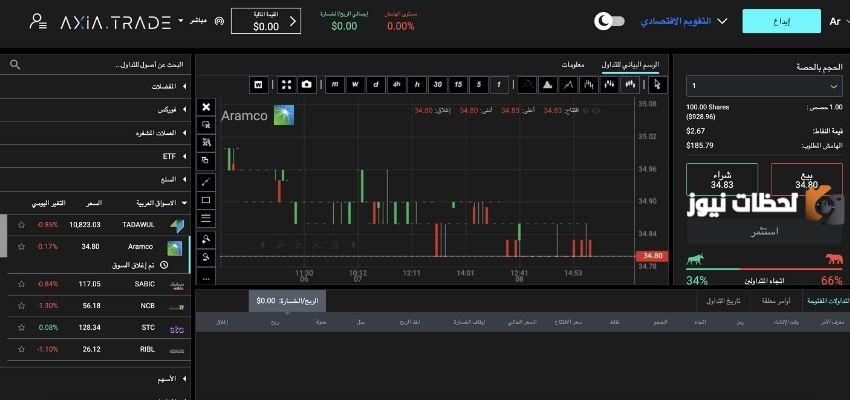850x400 pixels.
Task: Click the more (three dots) drawing tools icon
Action: pos(206,278)
